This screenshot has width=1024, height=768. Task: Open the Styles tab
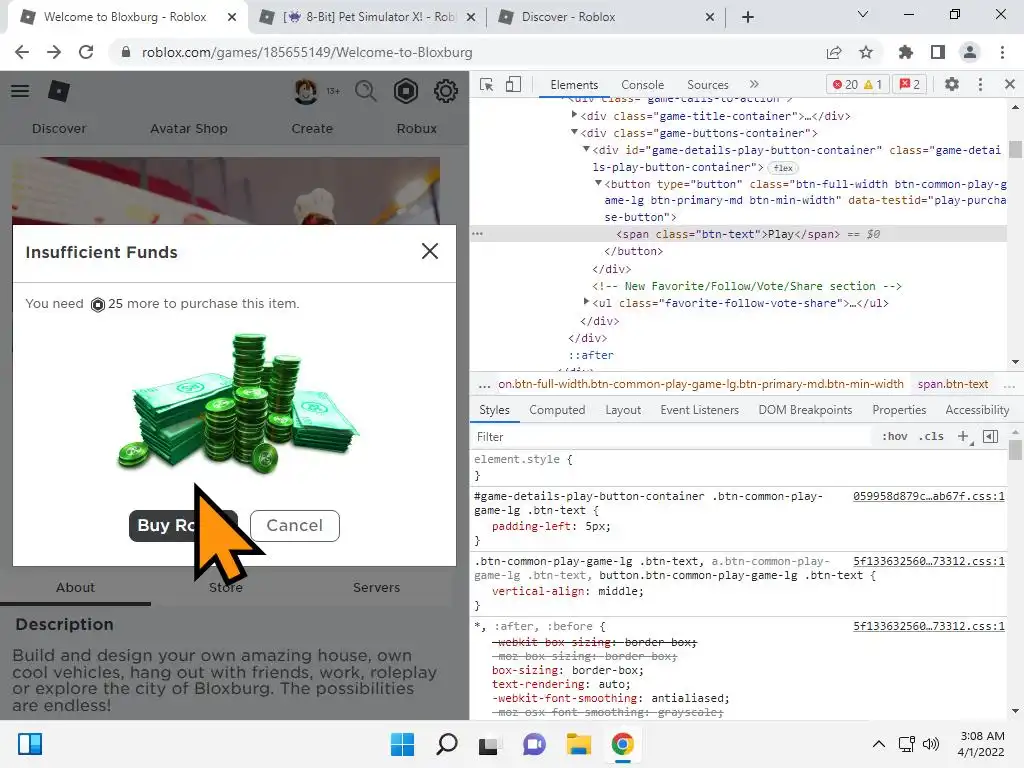pyautogui.click(x=494, y=410)
